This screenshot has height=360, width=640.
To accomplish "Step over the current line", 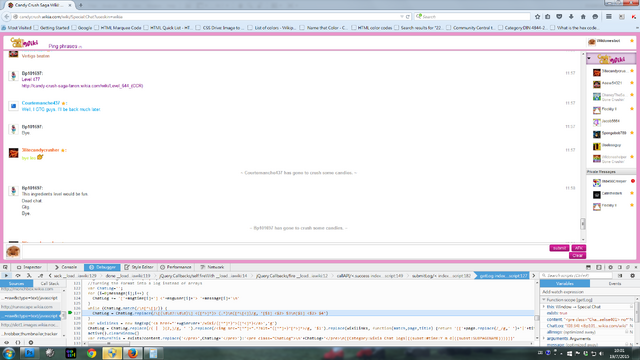I will pos(18,276).
